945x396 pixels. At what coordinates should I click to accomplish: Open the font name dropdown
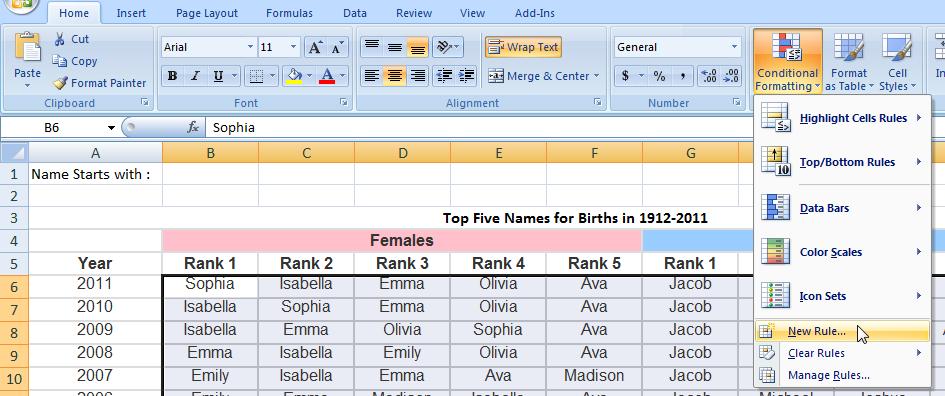251,47
